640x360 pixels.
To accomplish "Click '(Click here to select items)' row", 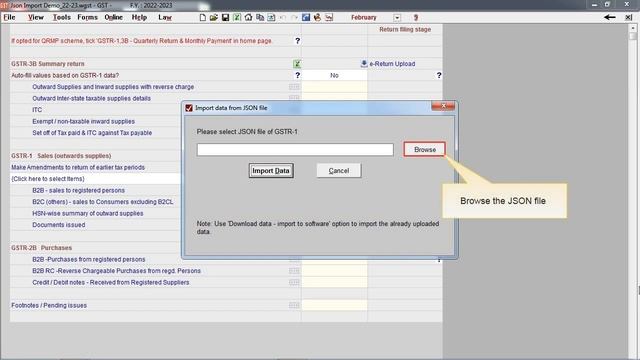I will (96, 179).
